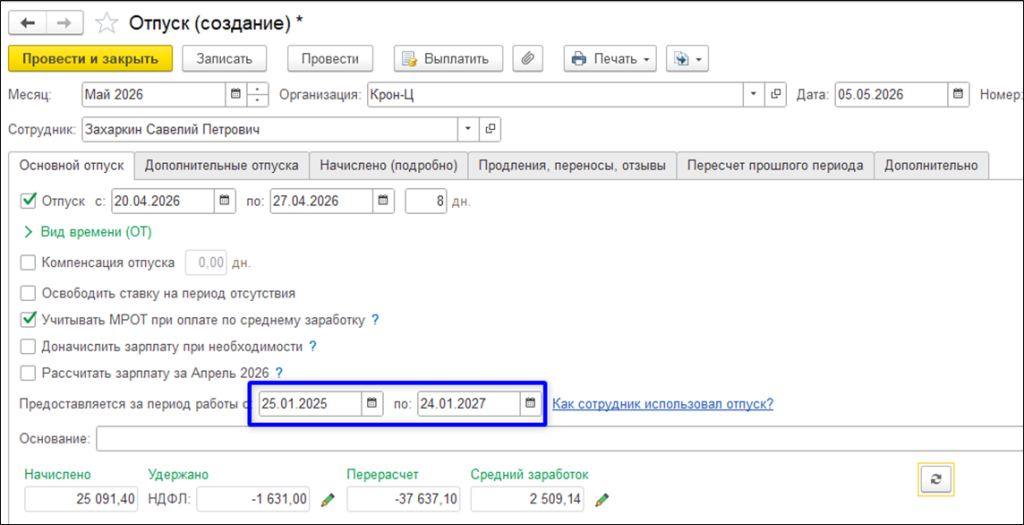Open Продления, переносы, отзывы tab
The width and height of the screenshot is (1024, 525).
[572, 165]
